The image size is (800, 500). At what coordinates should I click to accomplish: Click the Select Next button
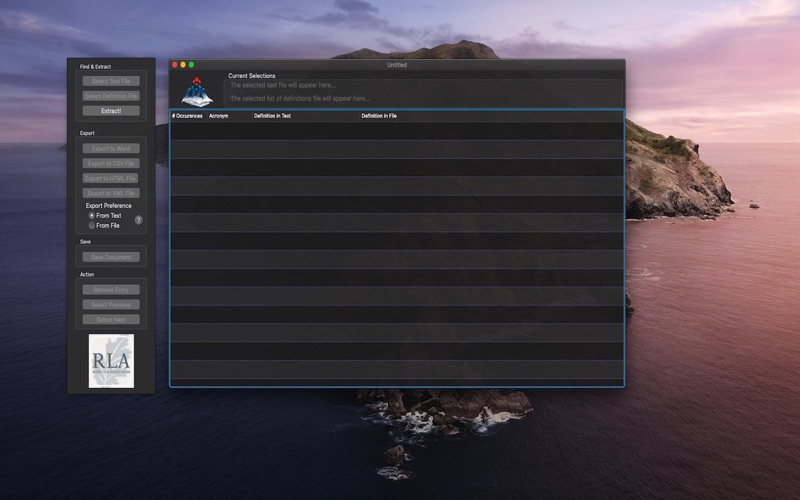pyautogui.click(x=111, y=319)
